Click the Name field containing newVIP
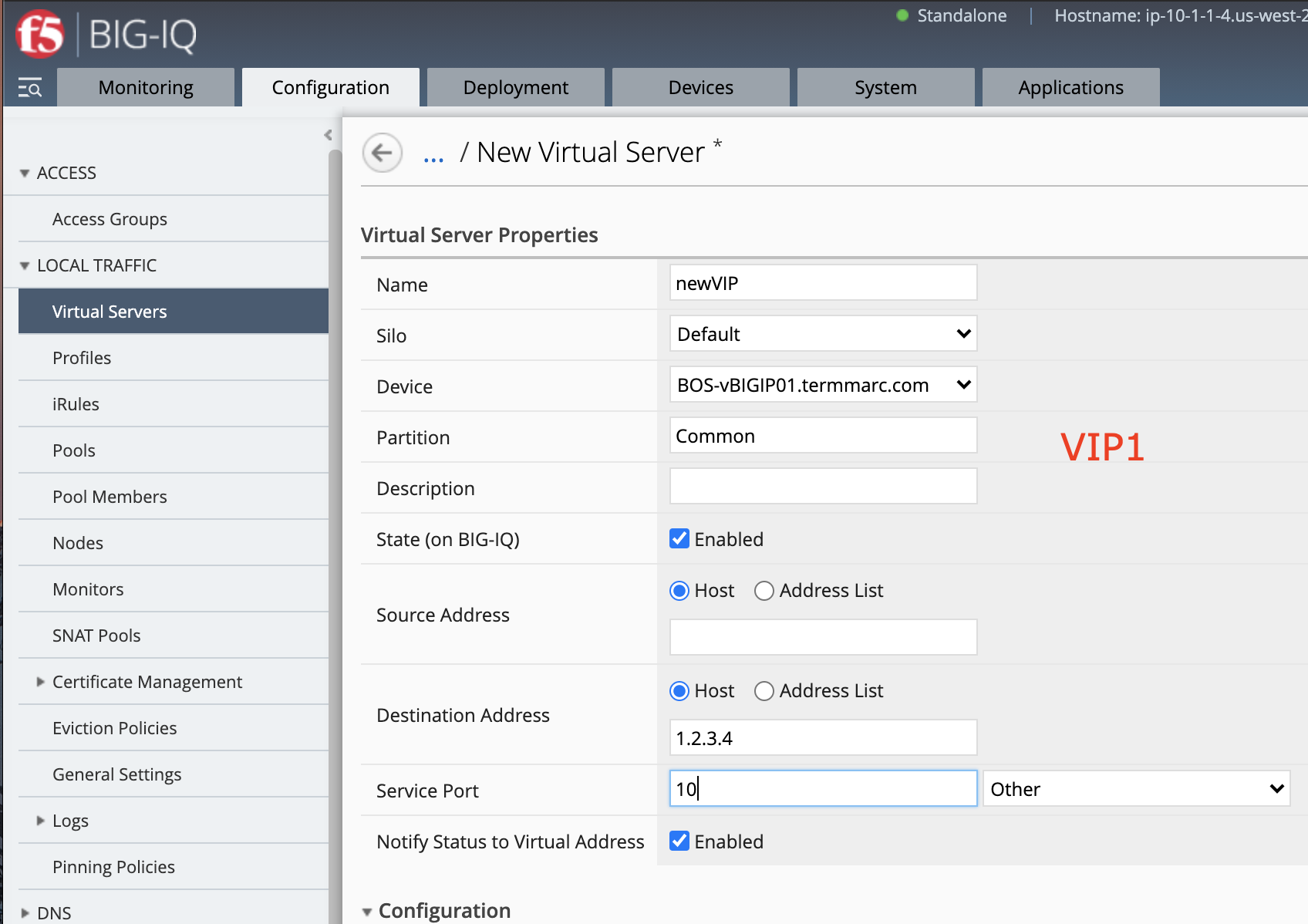This screenshot has width=1308, height=924. pos(822,282)
